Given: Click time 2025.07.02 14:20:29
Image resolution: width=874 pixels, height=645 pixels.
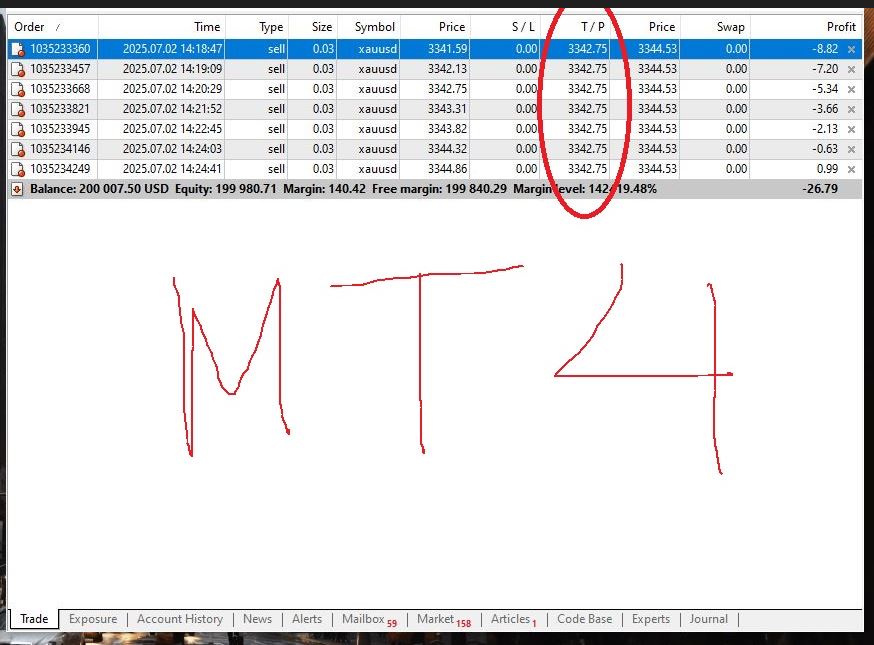Looking at the screenshot, I should click(172, 89).
